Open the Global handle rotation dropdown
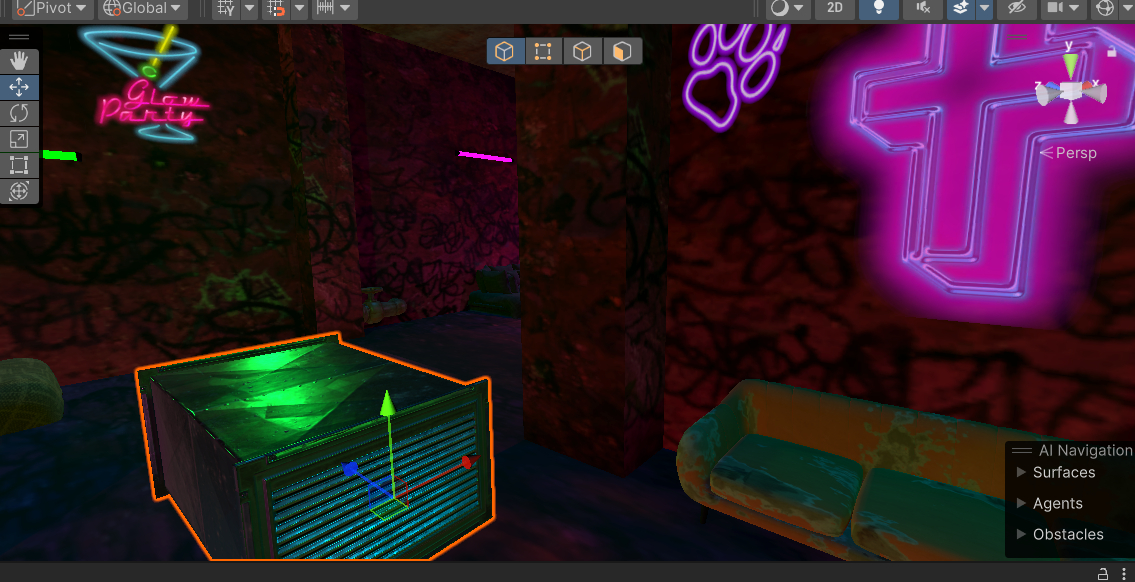The width and height of the screenshot is (1135, 582). pyautogui.click(x=144, y=8)
